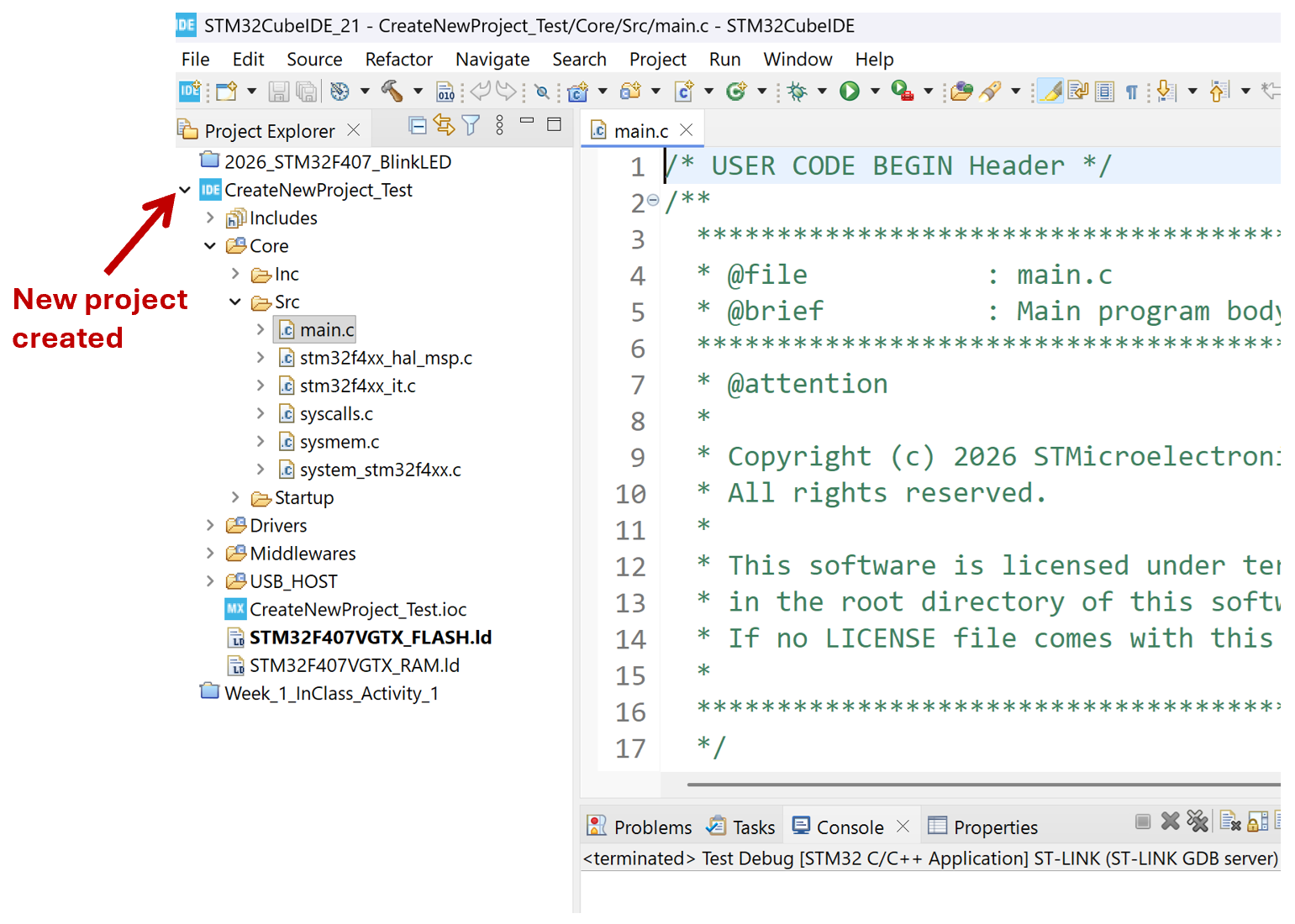This screenshot has height=924, width=1295.
Task: Open the Debug button dropdown arrow
Action: pos(822,91)
